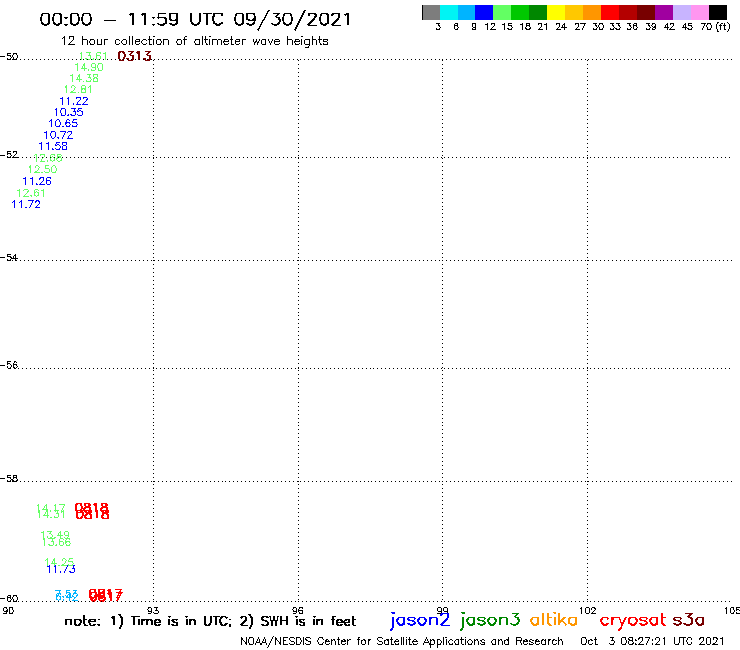Click the purple swatch in the height legend
This screenshot has width=740, height=650.
(664, 12)
